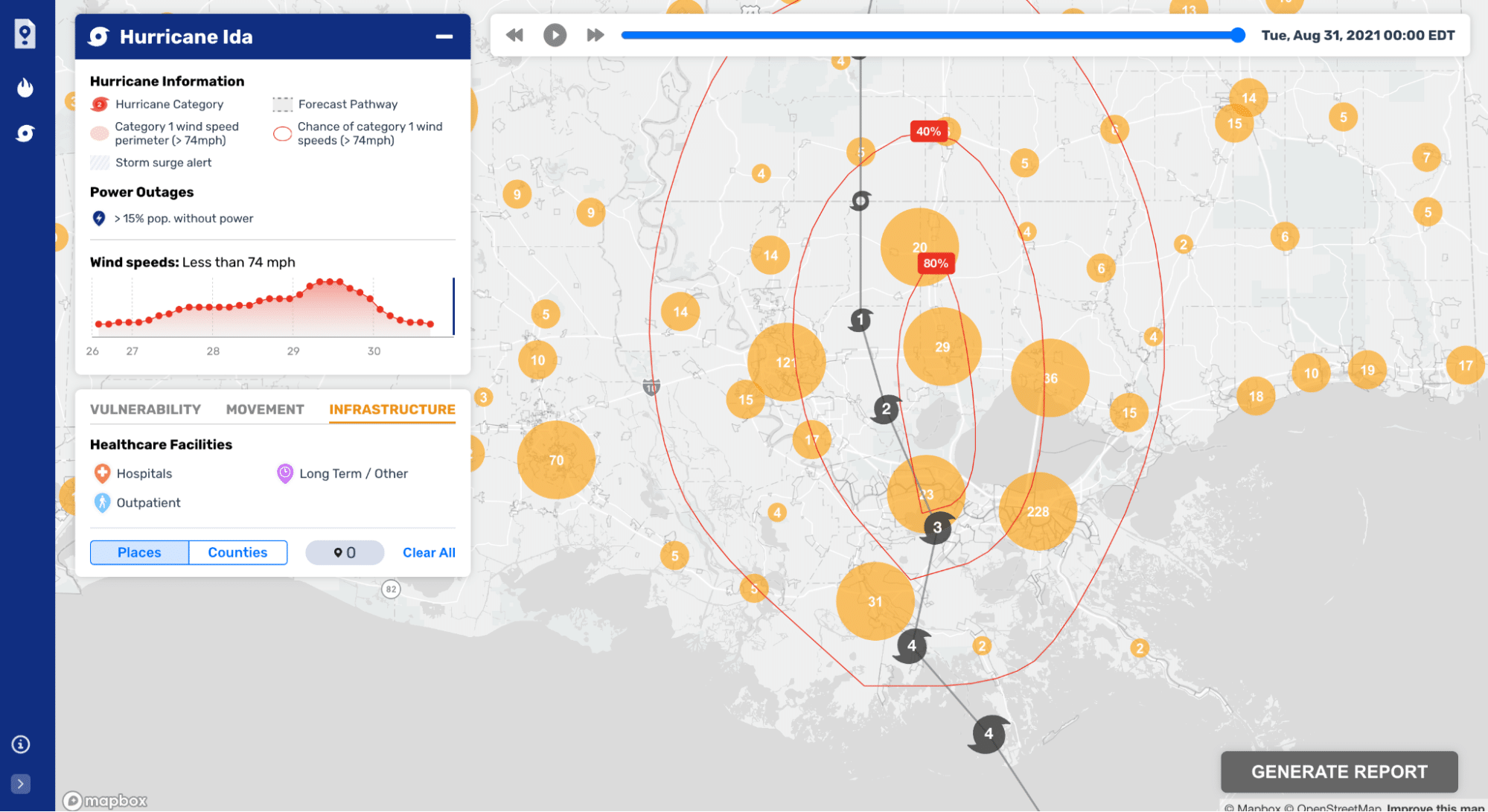Viewport: 1488px width, 812px height.
Task: Click the app logo at top of sidebar
Action: click(25, 34)
